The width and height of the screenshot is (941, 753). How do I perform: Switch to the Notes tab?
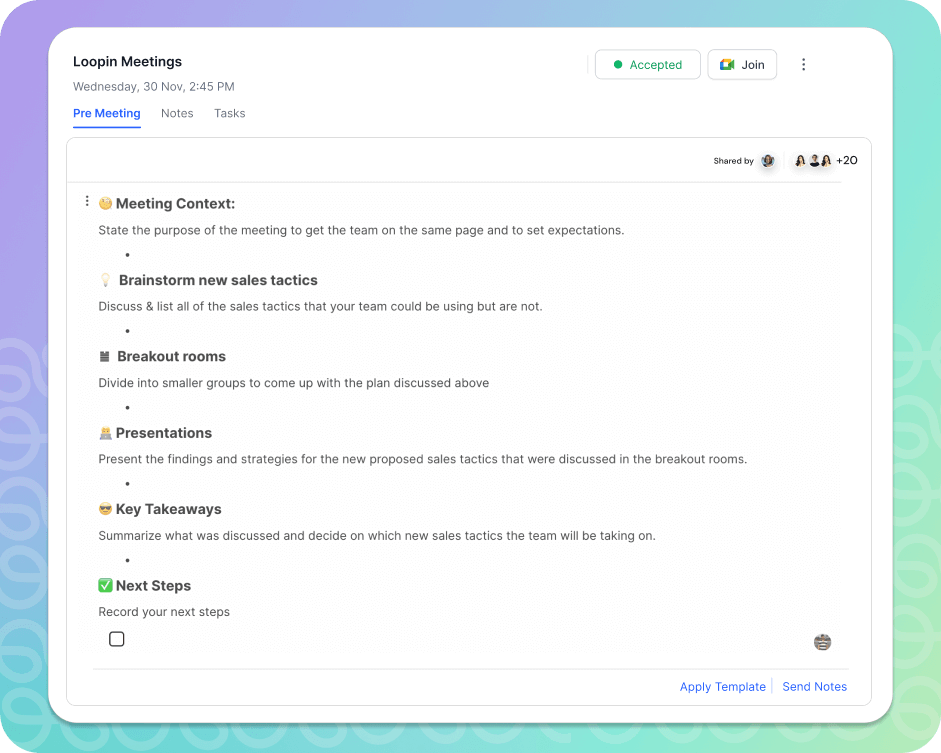tap(177, 113)
